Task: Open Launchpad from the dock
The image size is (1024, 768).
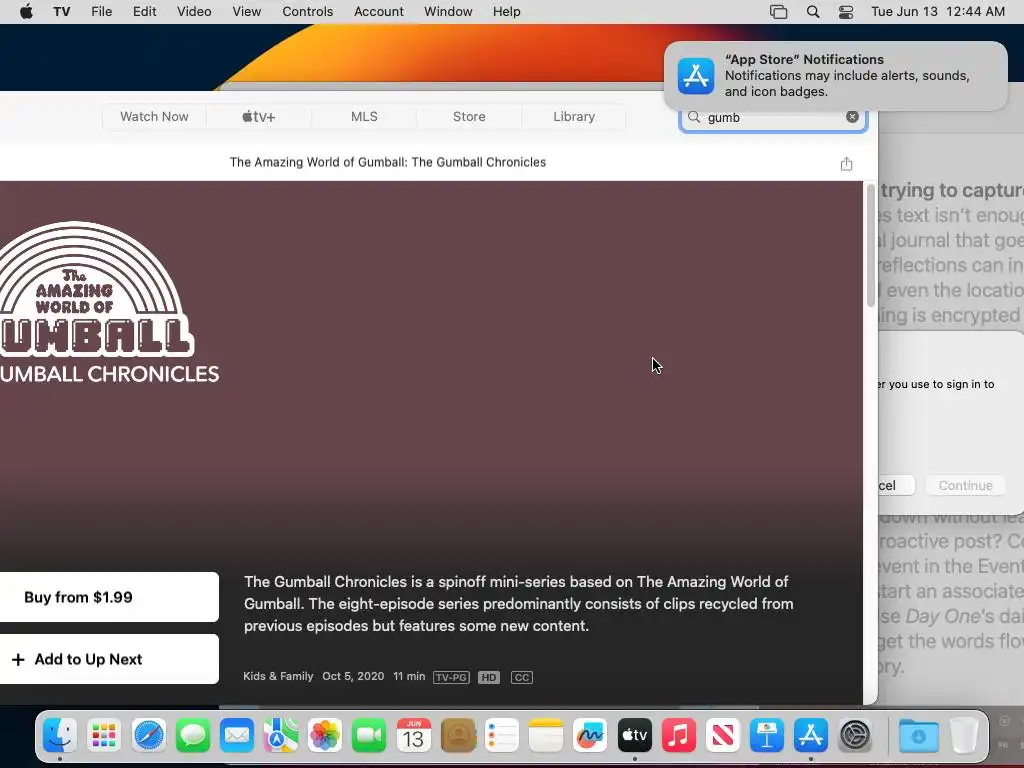Action: (104, 735)
